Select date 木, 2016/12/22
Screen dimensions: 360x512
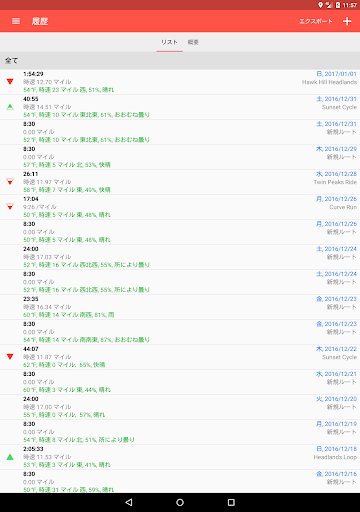336,349
